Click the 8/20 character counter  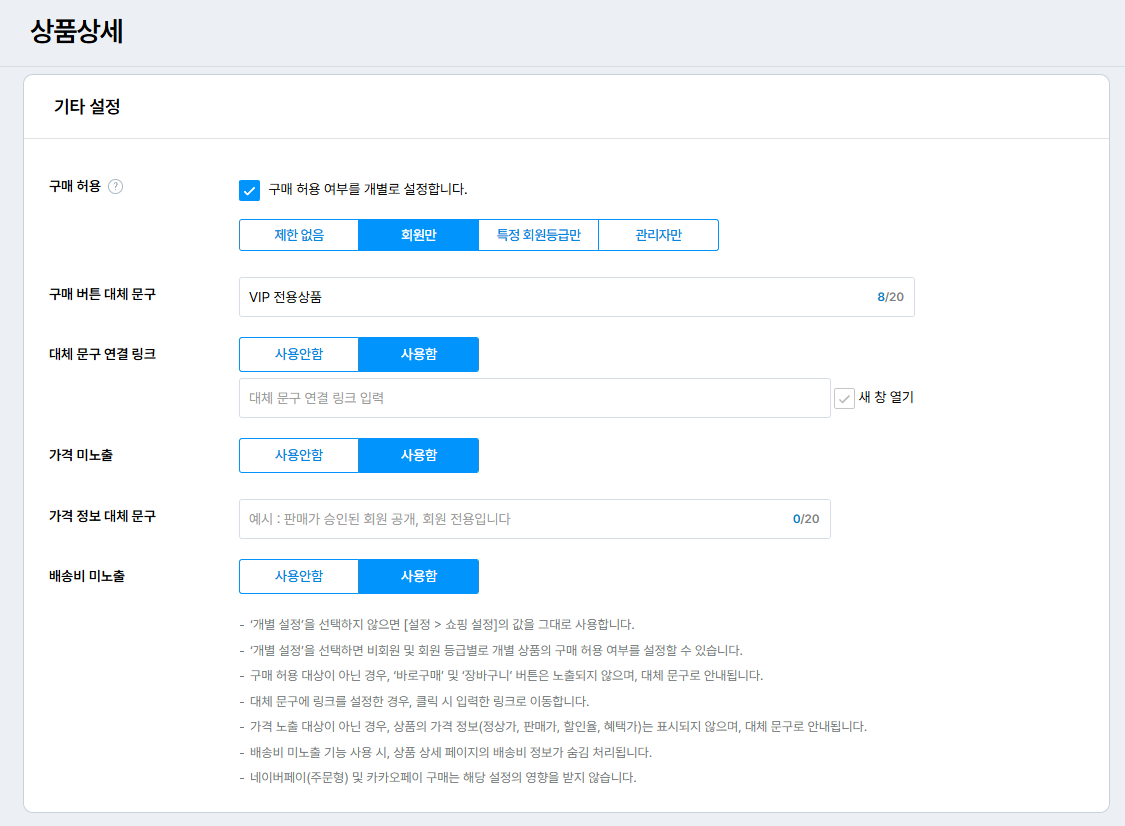890,297
